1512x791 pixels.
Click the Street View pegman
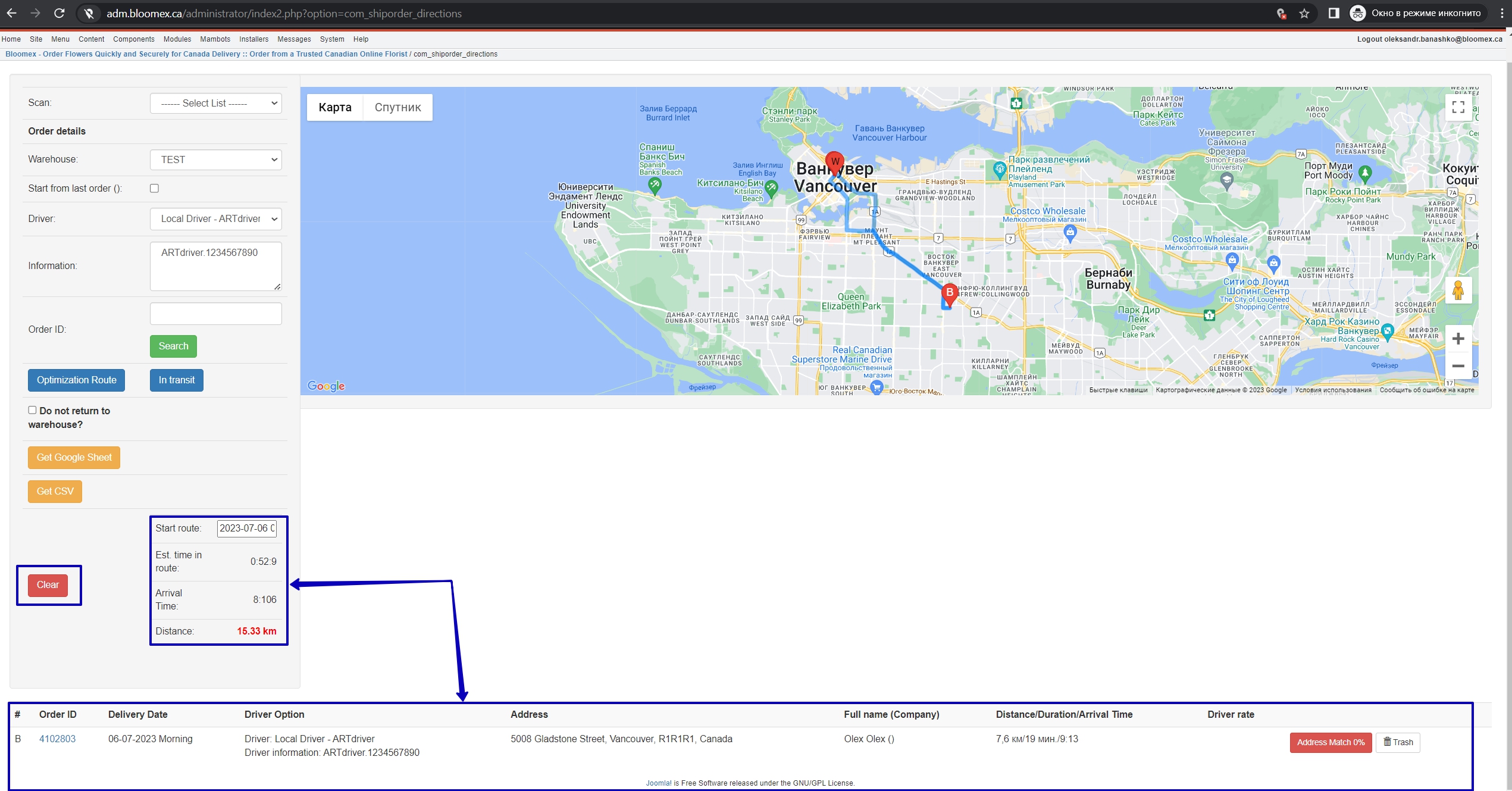(x=1458, y=290)
